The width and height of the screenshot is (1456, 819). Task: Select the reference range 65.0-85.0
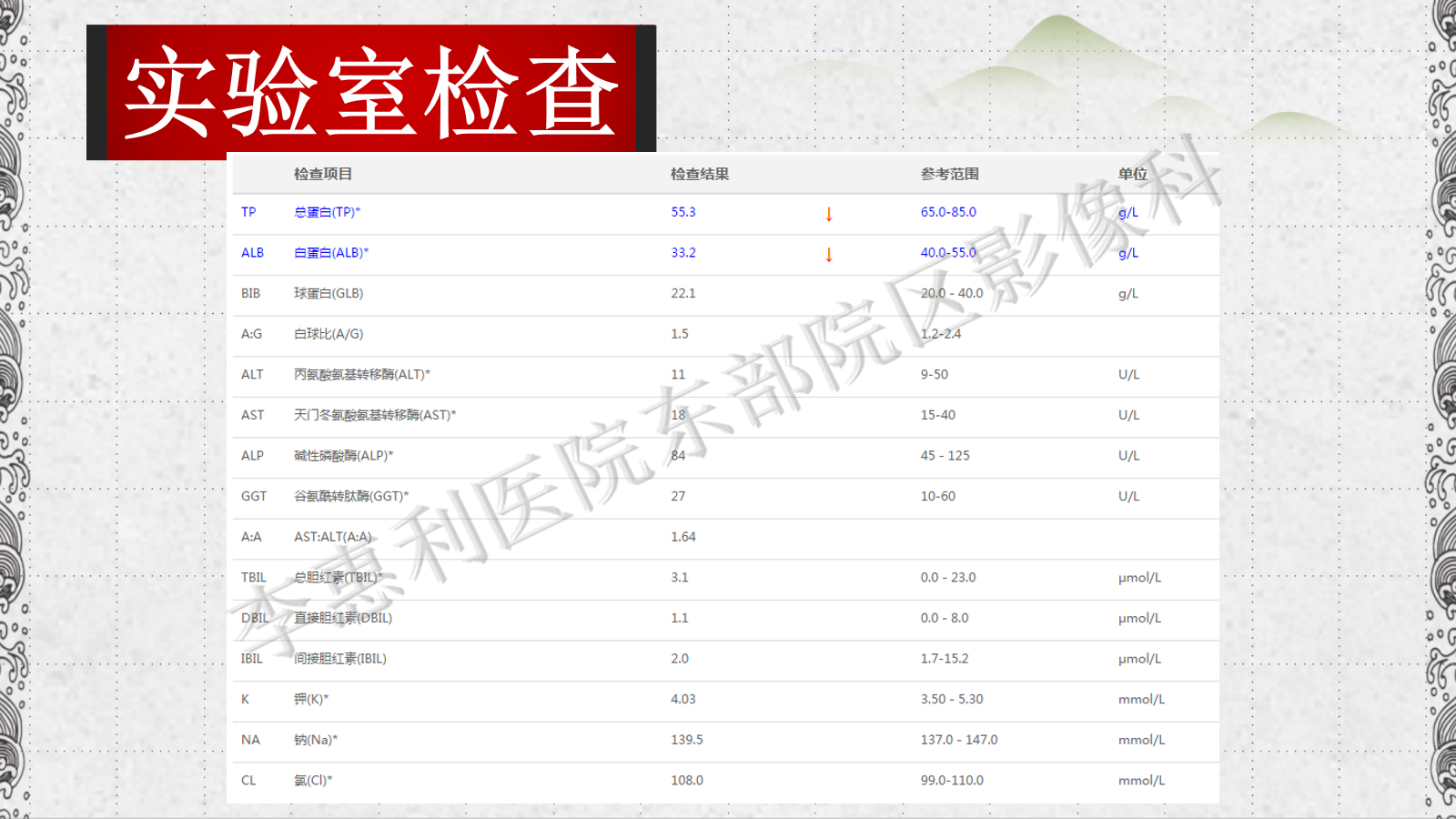948,212
